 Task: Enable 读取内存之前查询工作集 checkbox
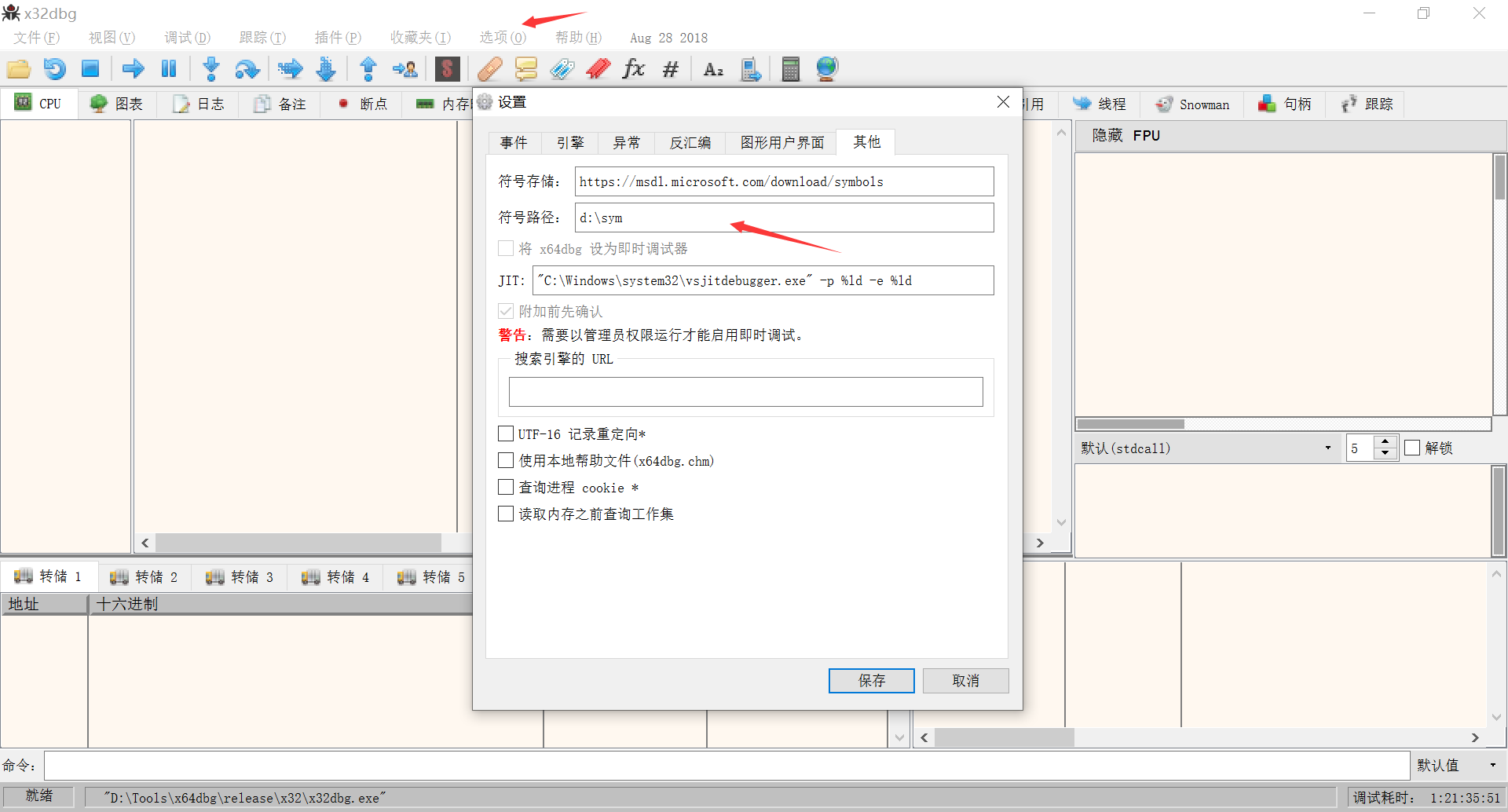pyautogui.click(x=506, y=514)
